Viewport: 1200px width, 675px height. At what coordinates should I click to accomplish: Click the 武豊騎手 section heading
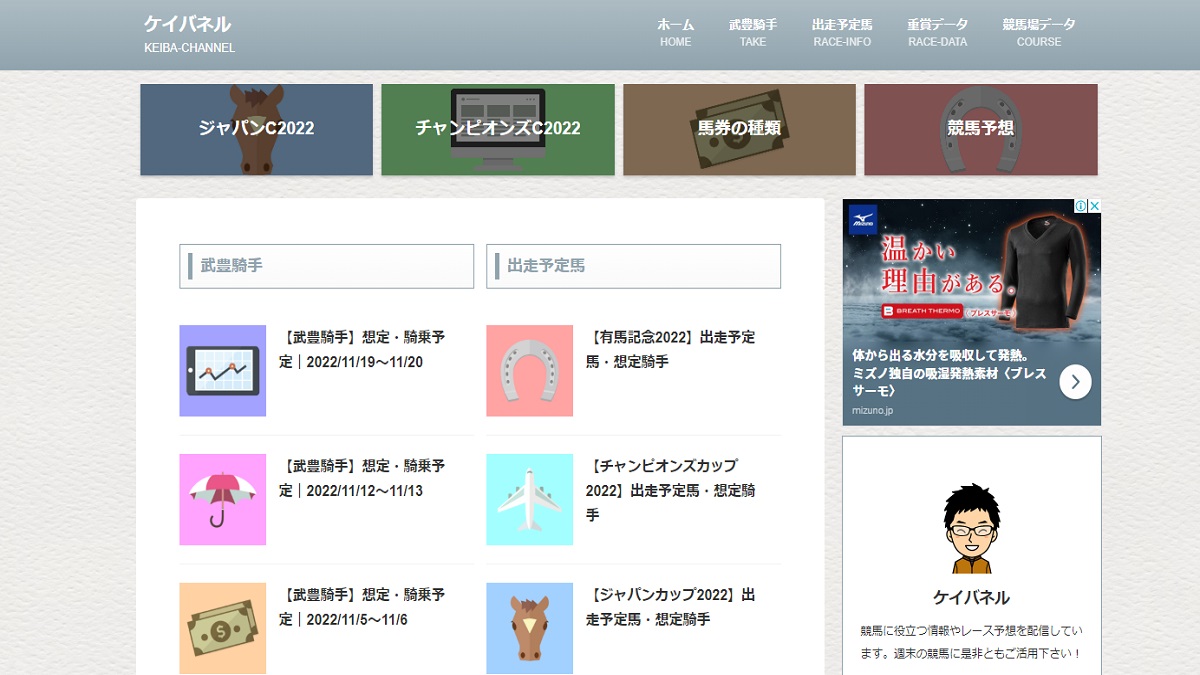click(x=327, y=266)
